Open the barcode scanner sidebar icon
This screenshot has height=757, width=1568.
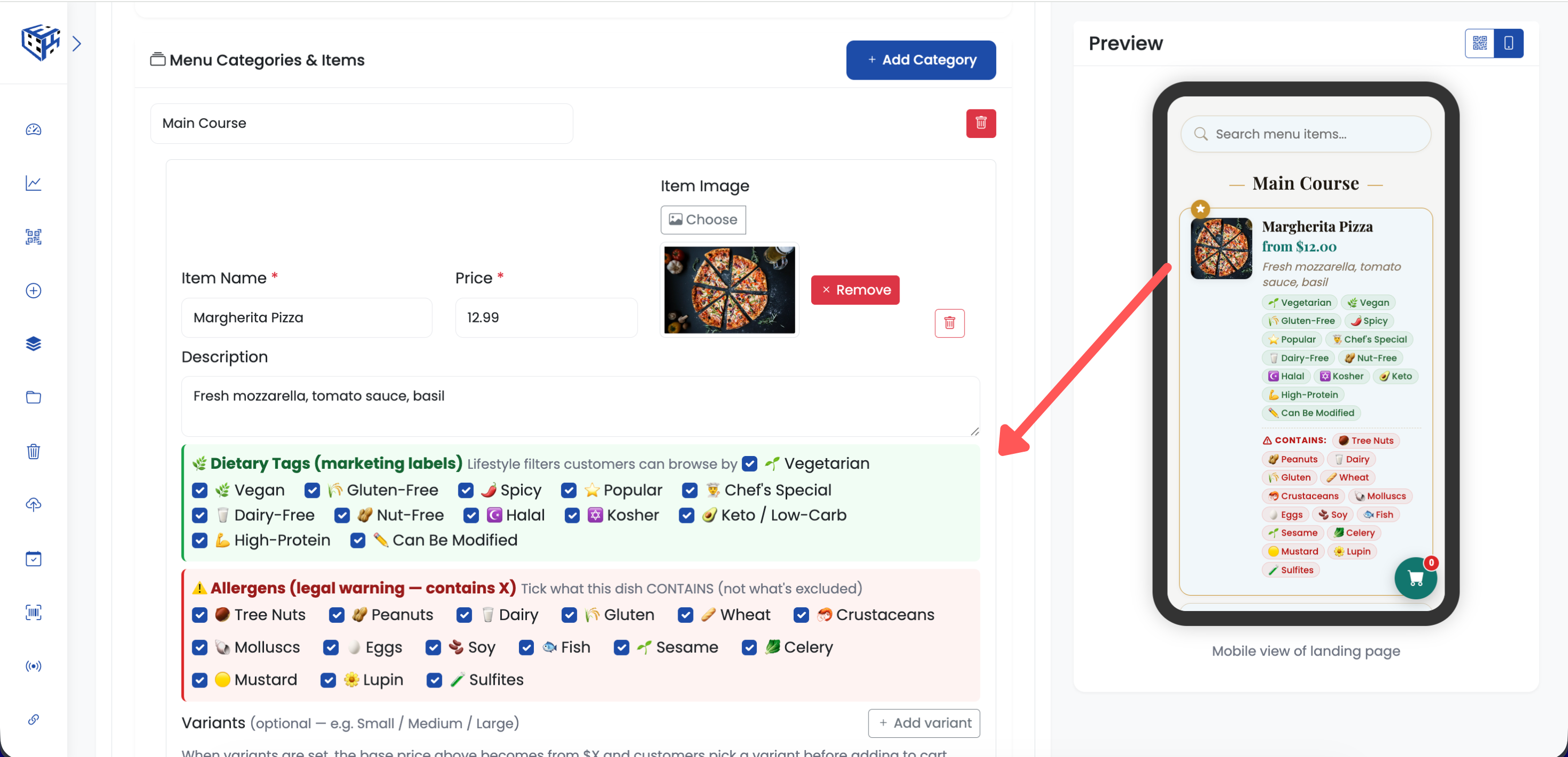pos(34,612)
